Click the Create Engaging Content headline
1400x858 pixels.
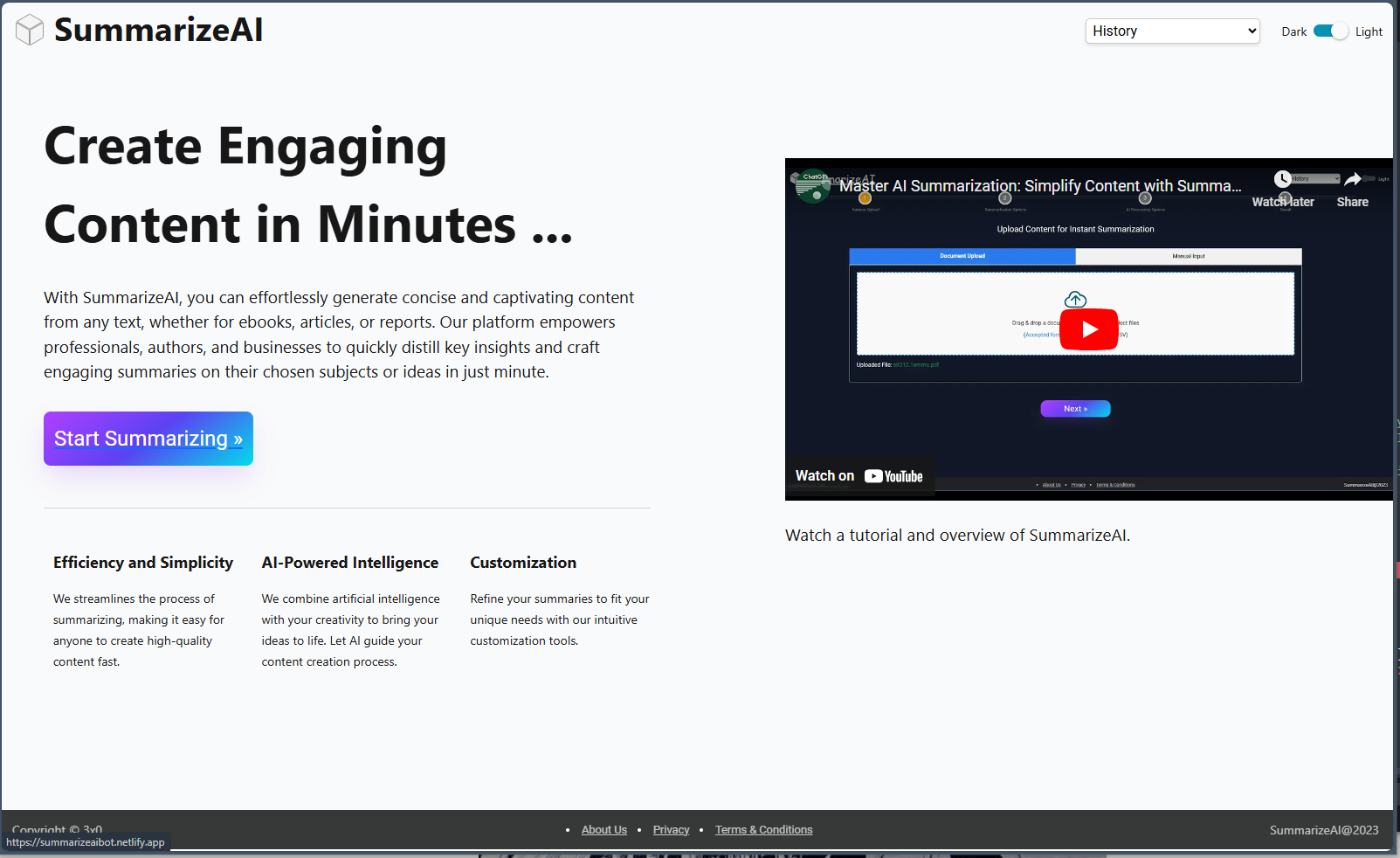pos(308,185)
